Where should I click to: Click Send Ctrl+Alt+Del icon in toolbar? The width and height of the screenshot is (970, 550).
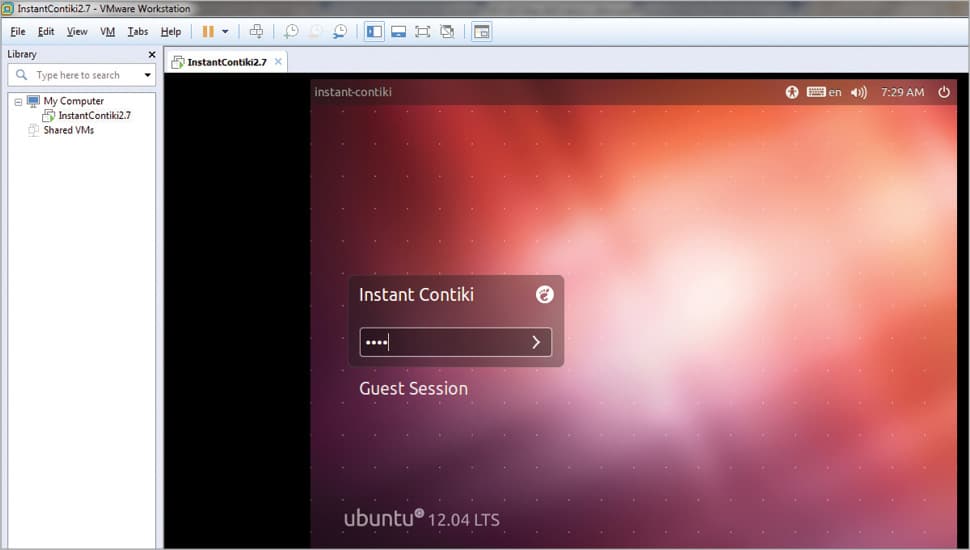coord(256,31)
